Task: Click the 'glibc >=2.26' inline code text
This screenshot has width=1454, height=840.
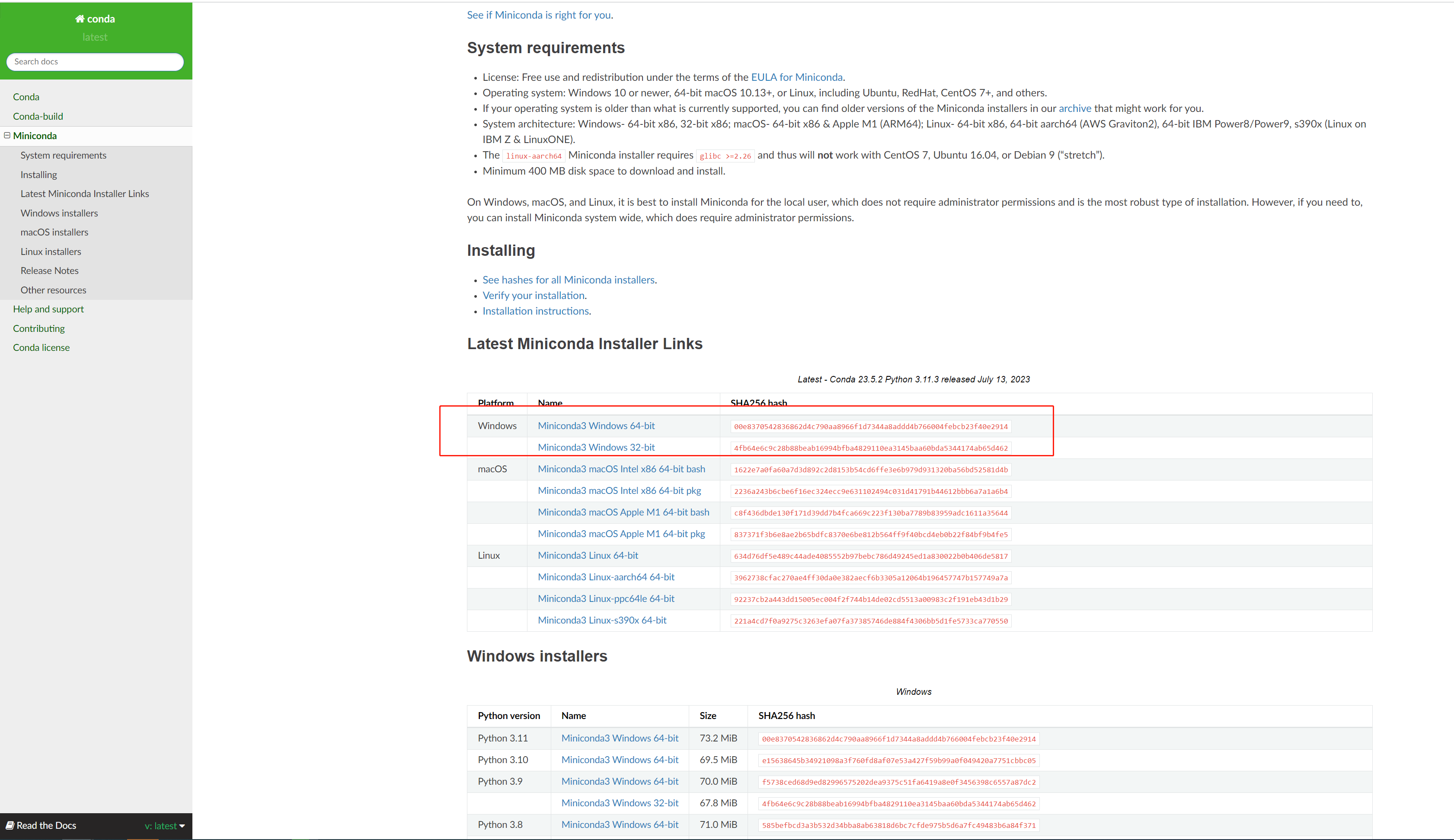Action: click(725, 156)
